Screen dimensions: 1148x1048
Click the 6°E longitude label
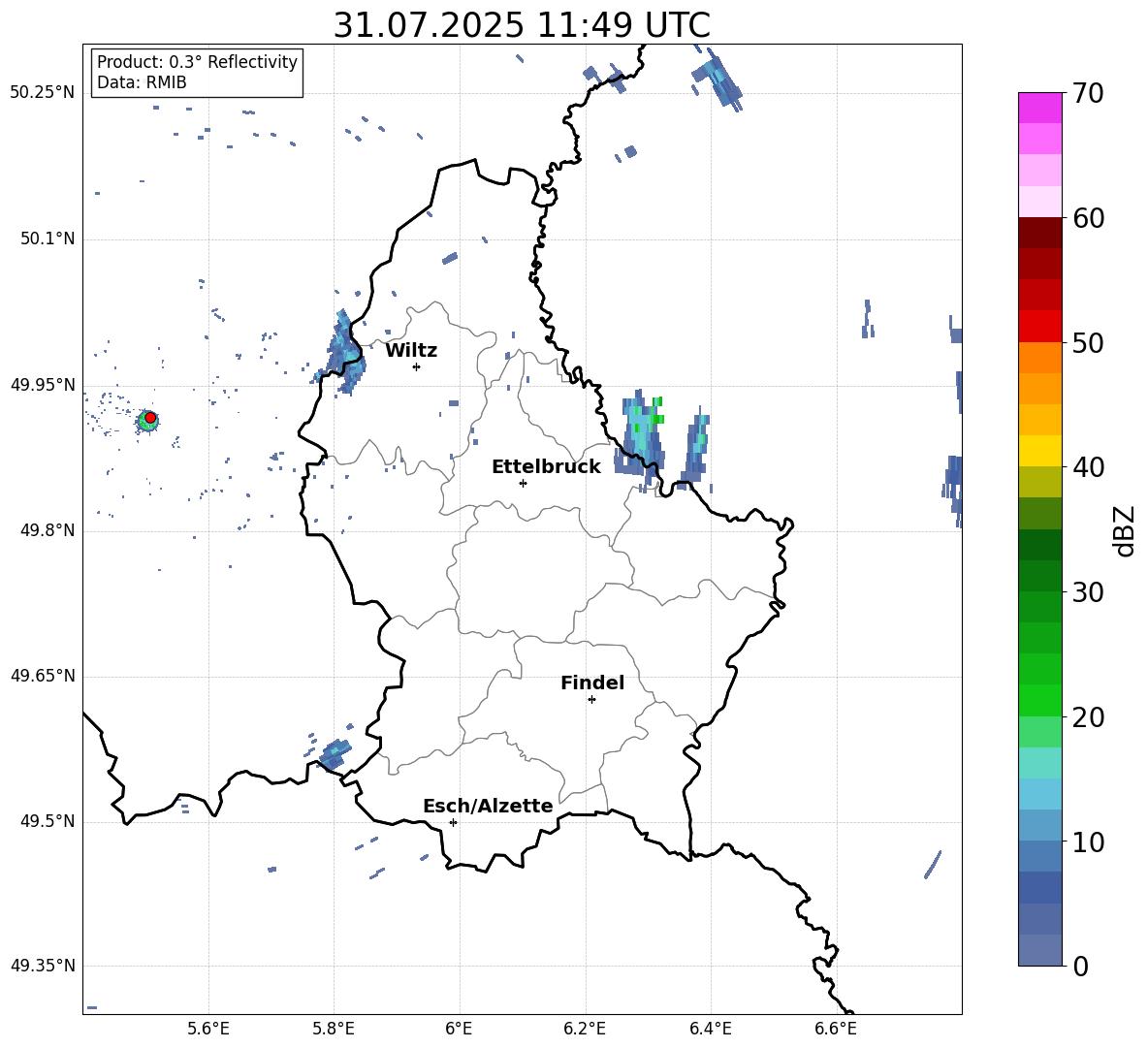(x=459, y=1029)
